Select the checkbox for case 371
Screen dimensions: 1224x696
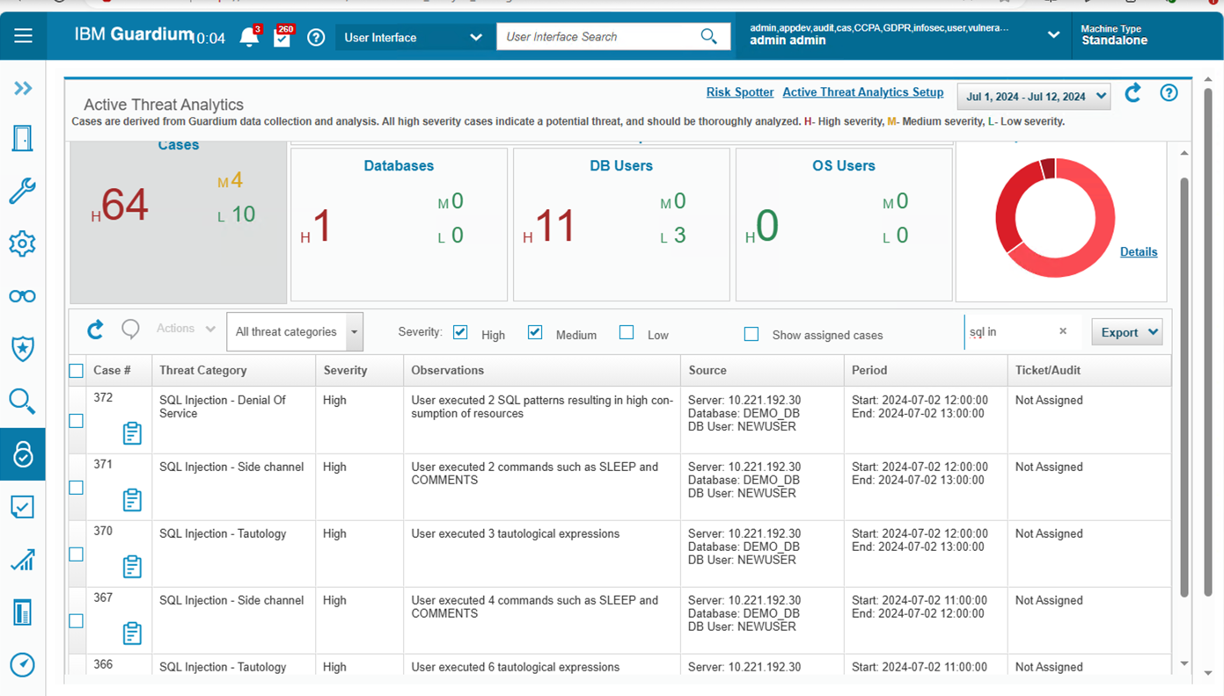point(75,487)
